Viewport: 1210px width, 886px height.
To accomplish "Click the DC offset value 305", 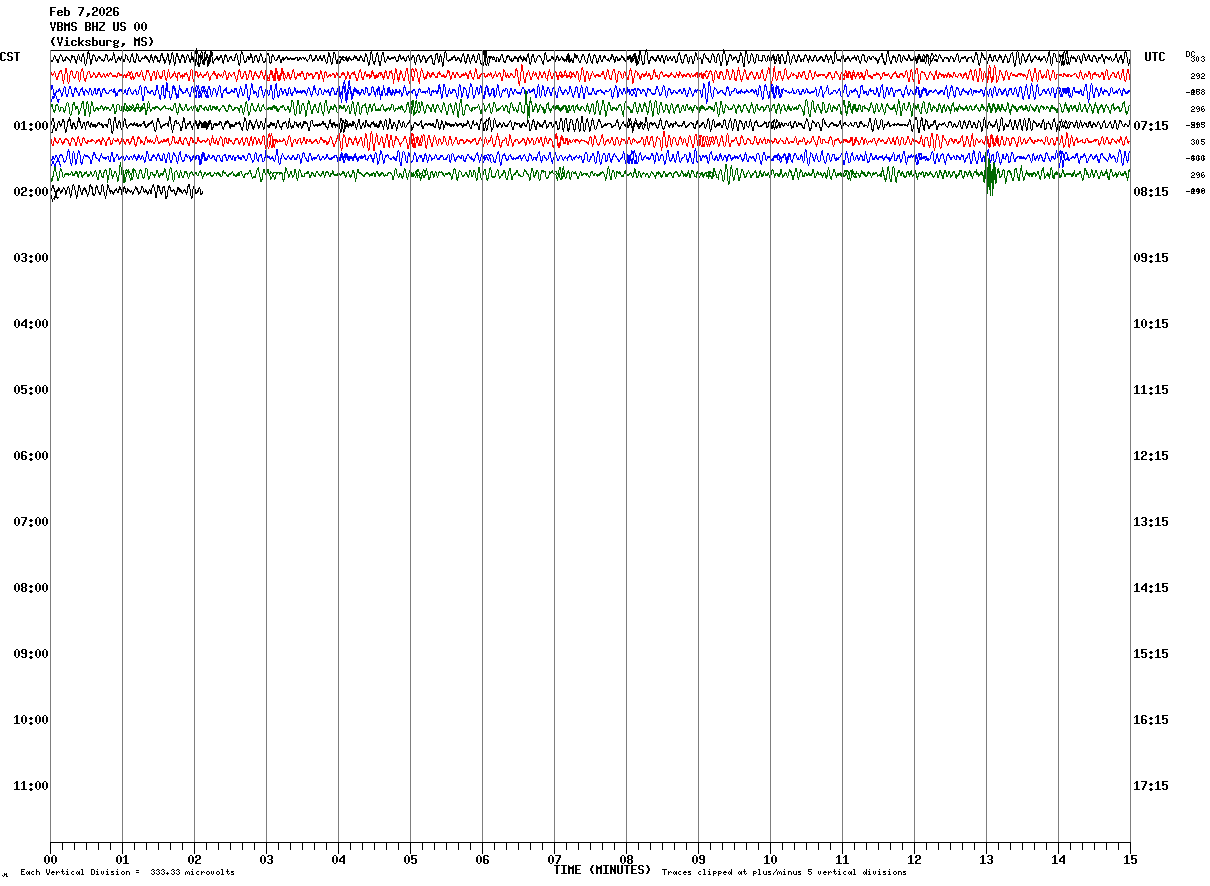I will (x=1197, y=142).
